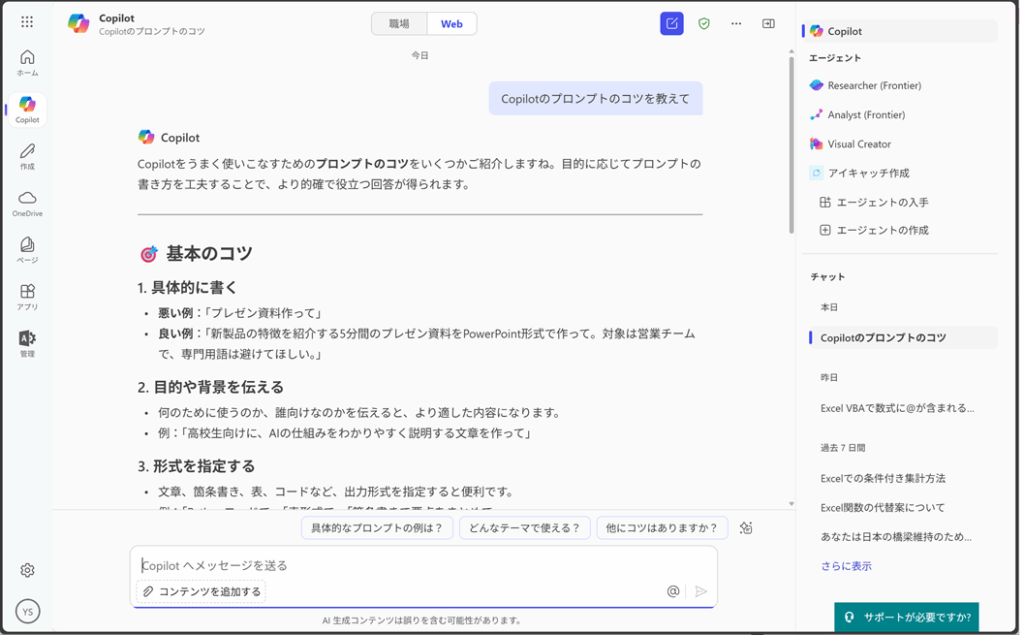Click the Copilot logo in header
The height and width of the screenshot is (635, 1024).
[x=78, y=24]
